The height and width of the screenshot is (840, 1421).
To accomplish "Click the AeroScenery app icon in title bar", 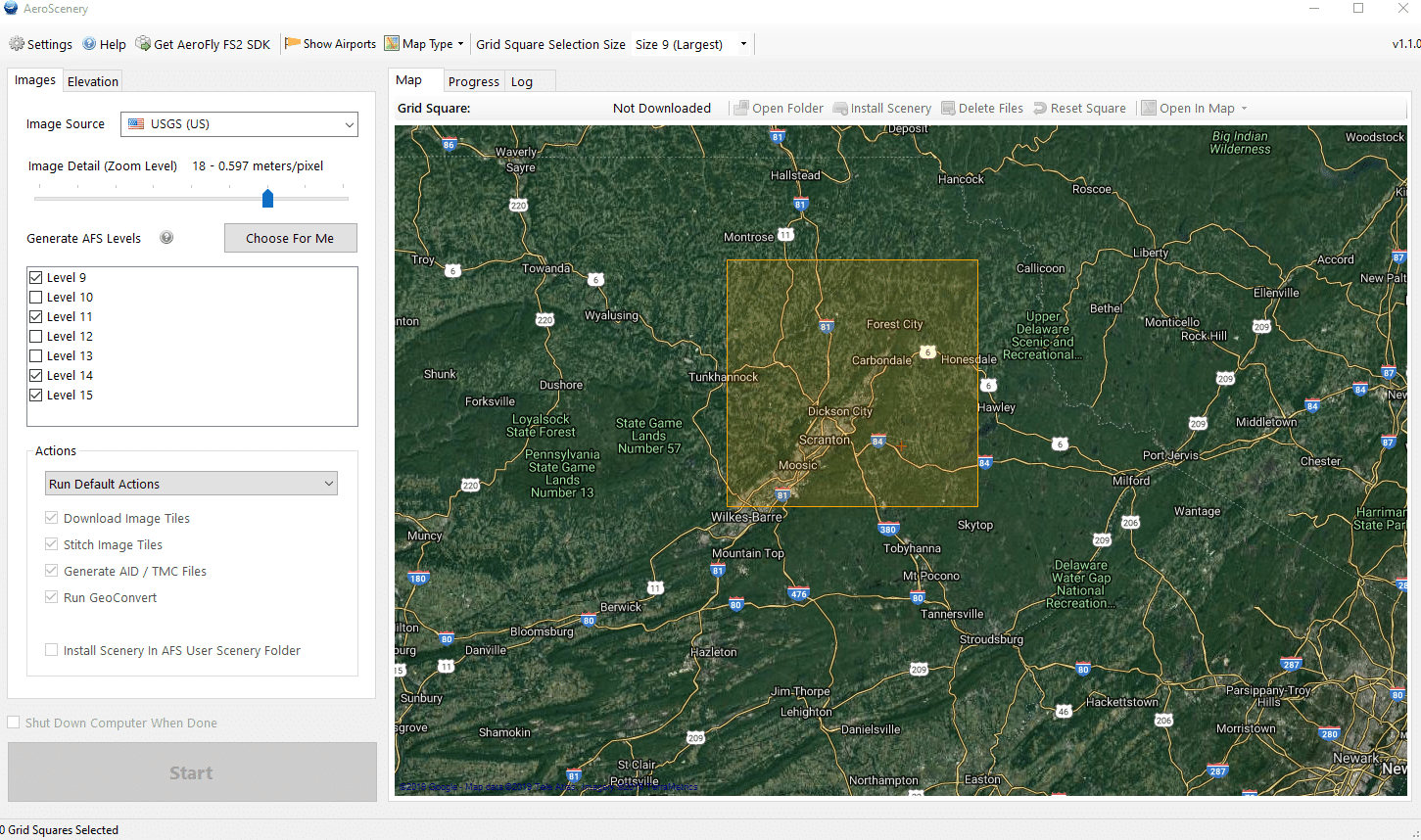I will (11, 9).
